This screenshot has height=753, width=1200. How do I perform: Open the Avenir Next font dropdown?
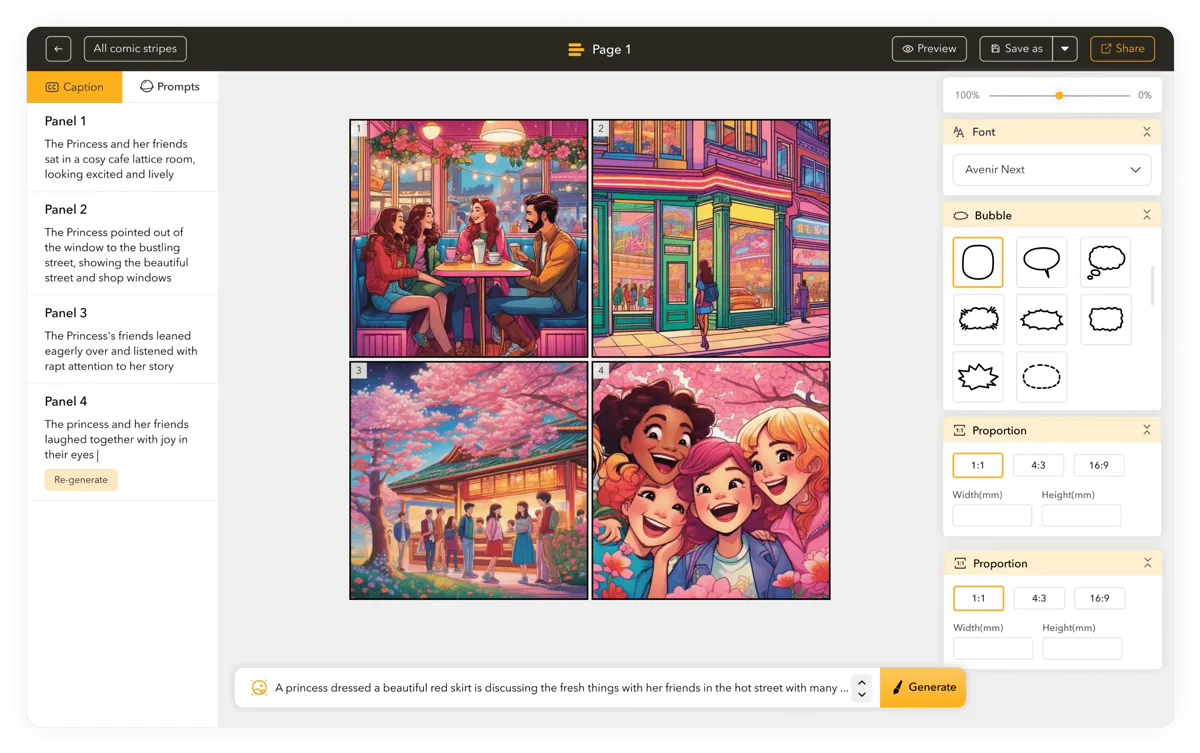coord(1051,169)
